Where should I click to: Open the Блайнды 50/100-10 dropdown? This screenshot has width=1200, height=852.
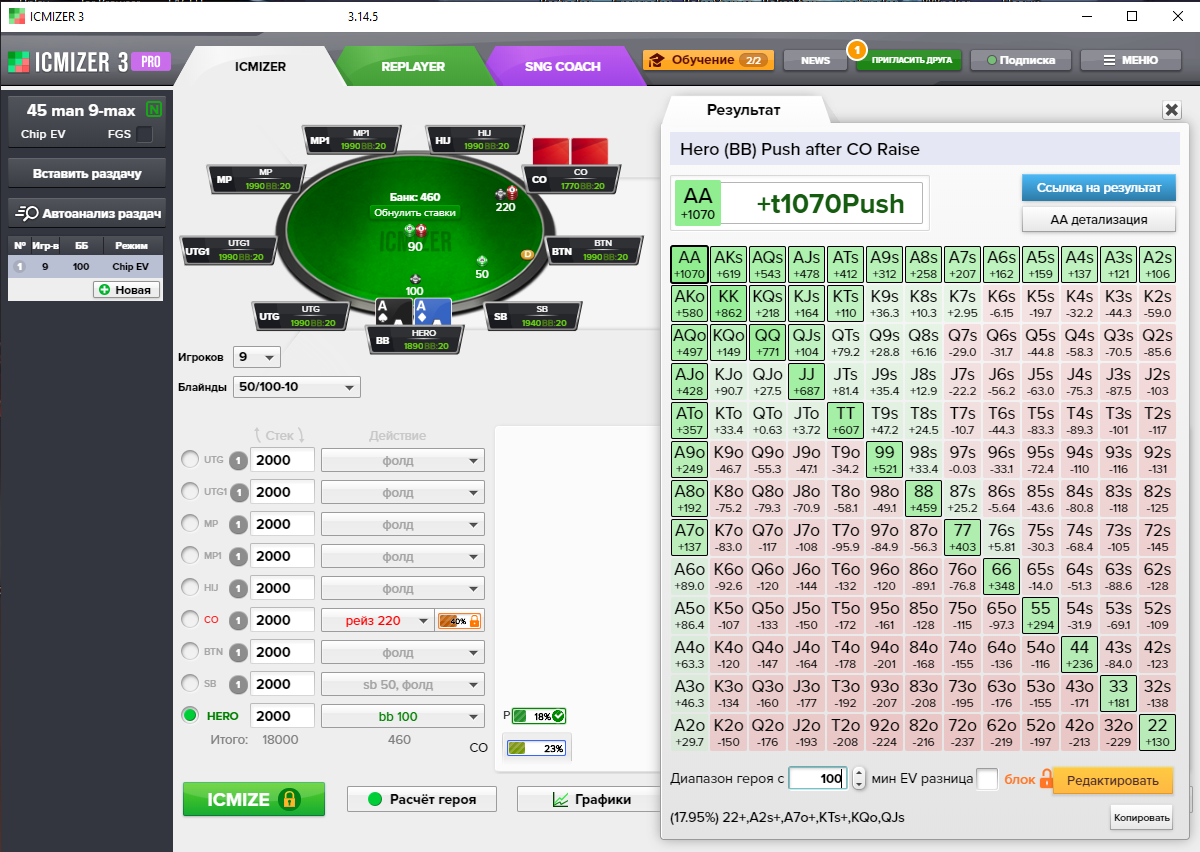(x=296, y=387)
